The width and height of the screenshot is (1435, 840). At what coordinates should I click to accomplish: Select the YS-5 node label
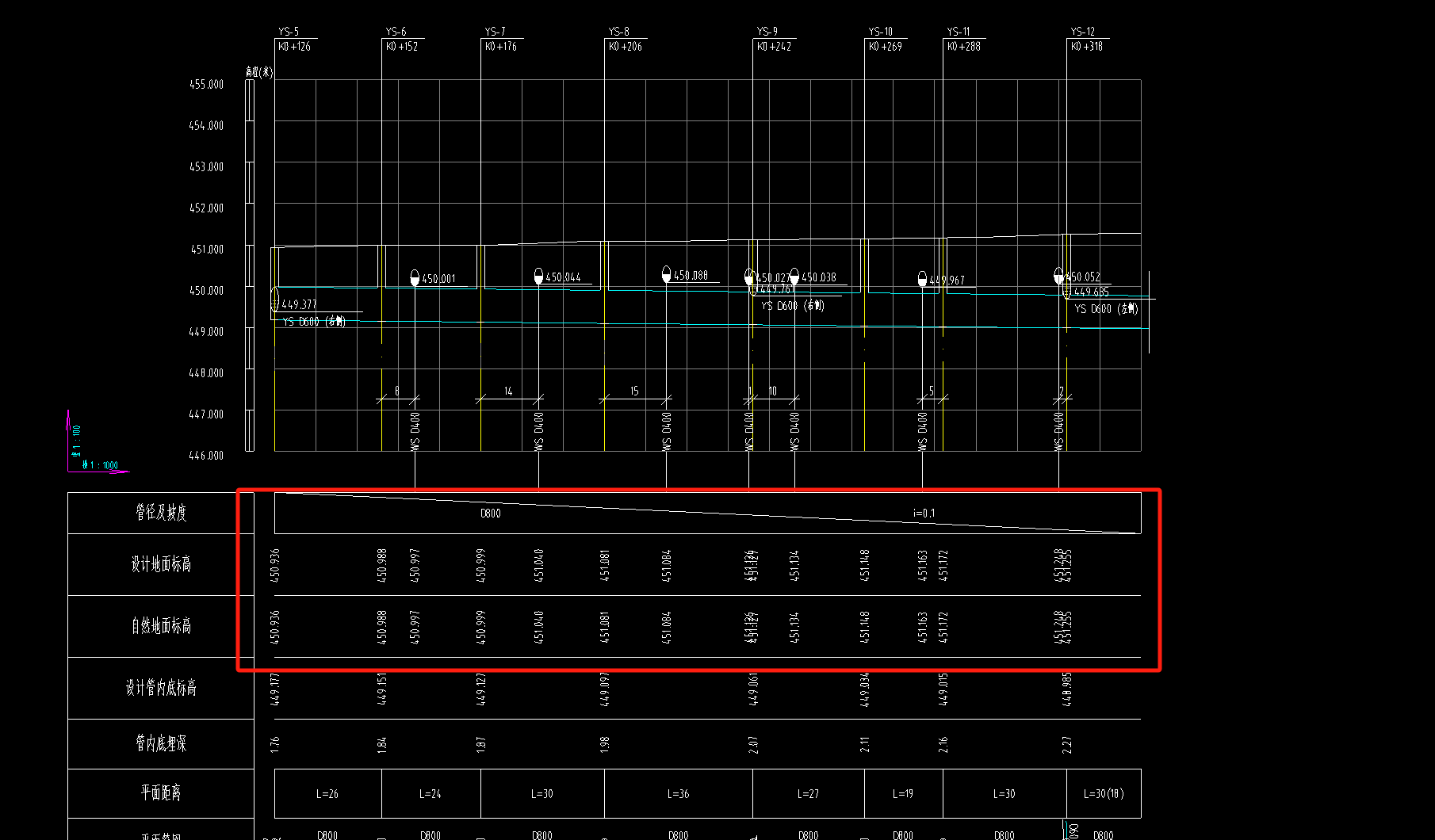click(x=289, y=32)
